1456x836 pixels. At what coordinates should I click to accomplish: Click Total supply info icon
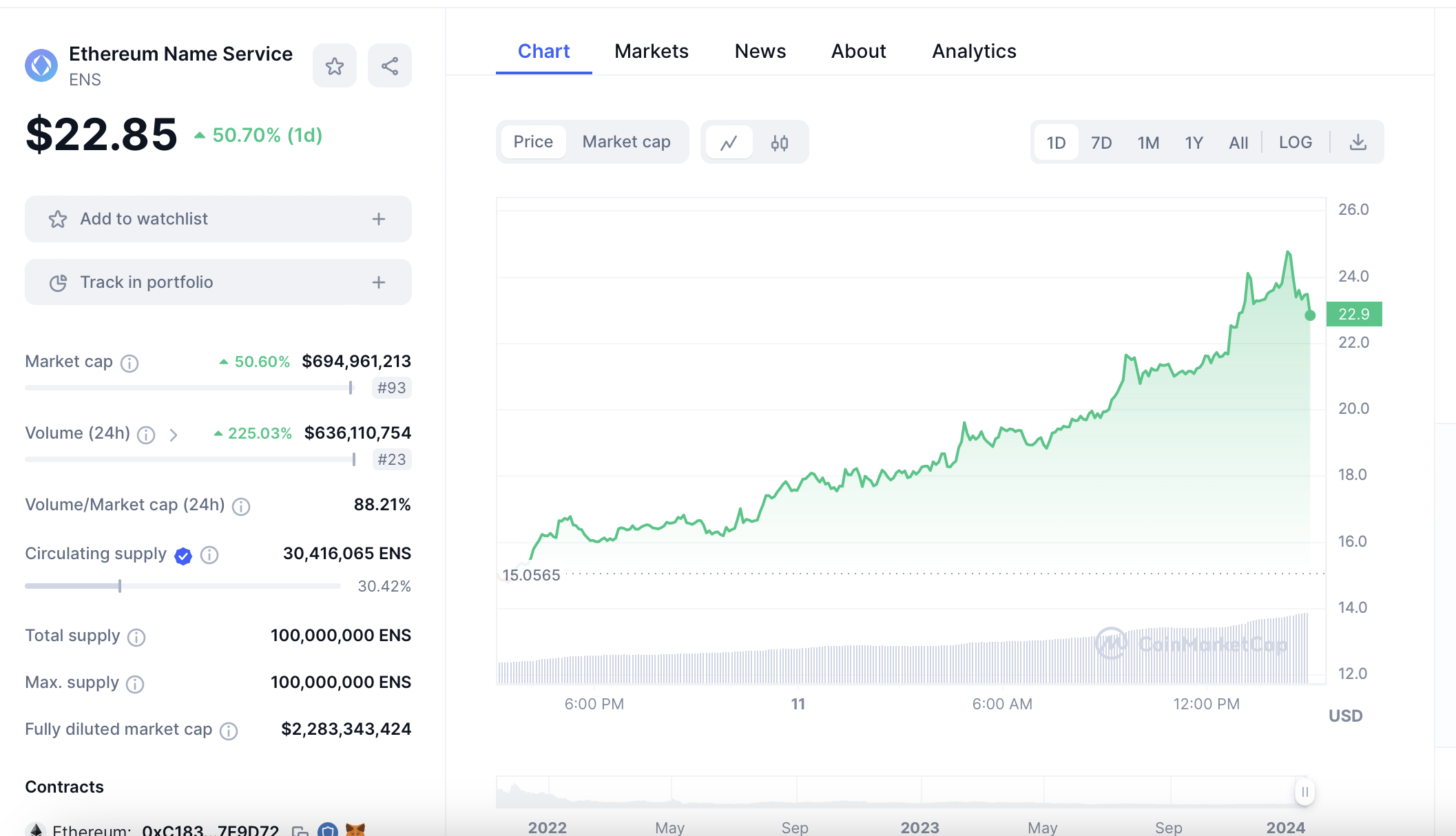point(136,637)
